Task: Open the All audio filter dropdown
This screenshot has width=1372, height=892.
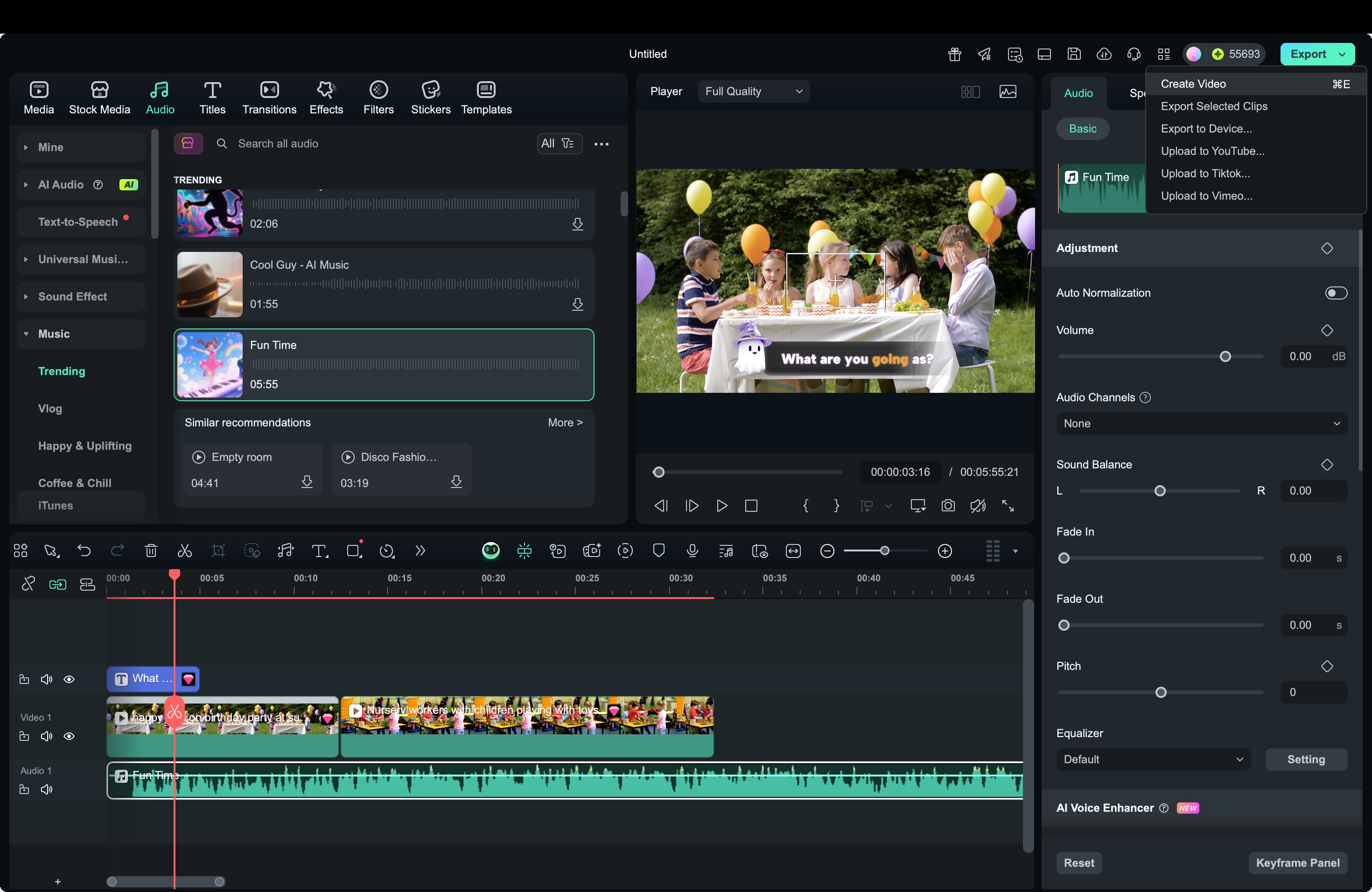Action: (559, 144)
